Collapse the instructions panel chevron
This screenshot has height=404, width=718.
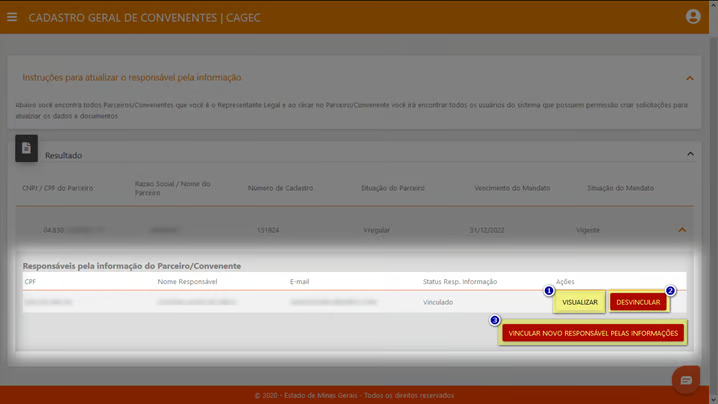(690, 77)
